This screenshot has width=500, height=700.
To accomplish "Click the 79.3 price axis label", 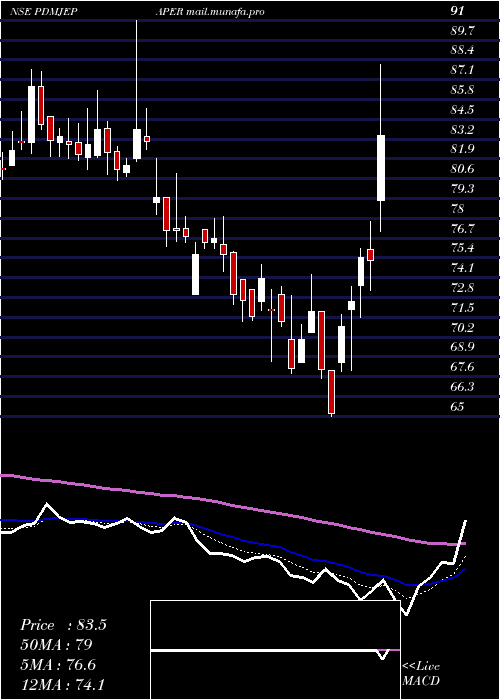I will click(462, 188).
